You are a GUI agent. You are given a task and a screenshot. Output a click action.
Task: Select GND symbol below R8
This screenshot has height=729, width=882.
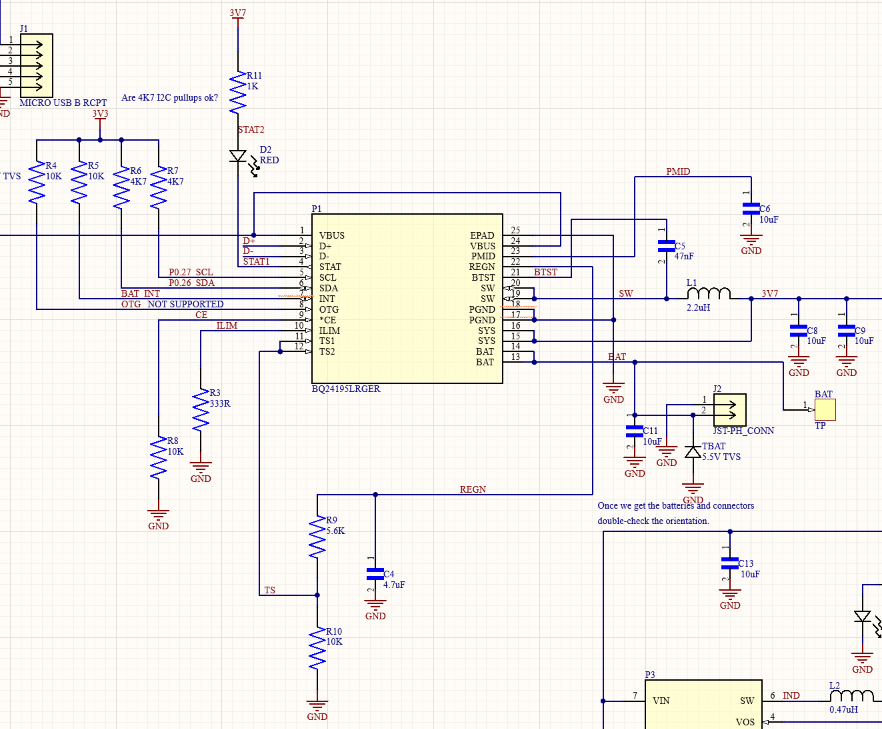[159, 518]
